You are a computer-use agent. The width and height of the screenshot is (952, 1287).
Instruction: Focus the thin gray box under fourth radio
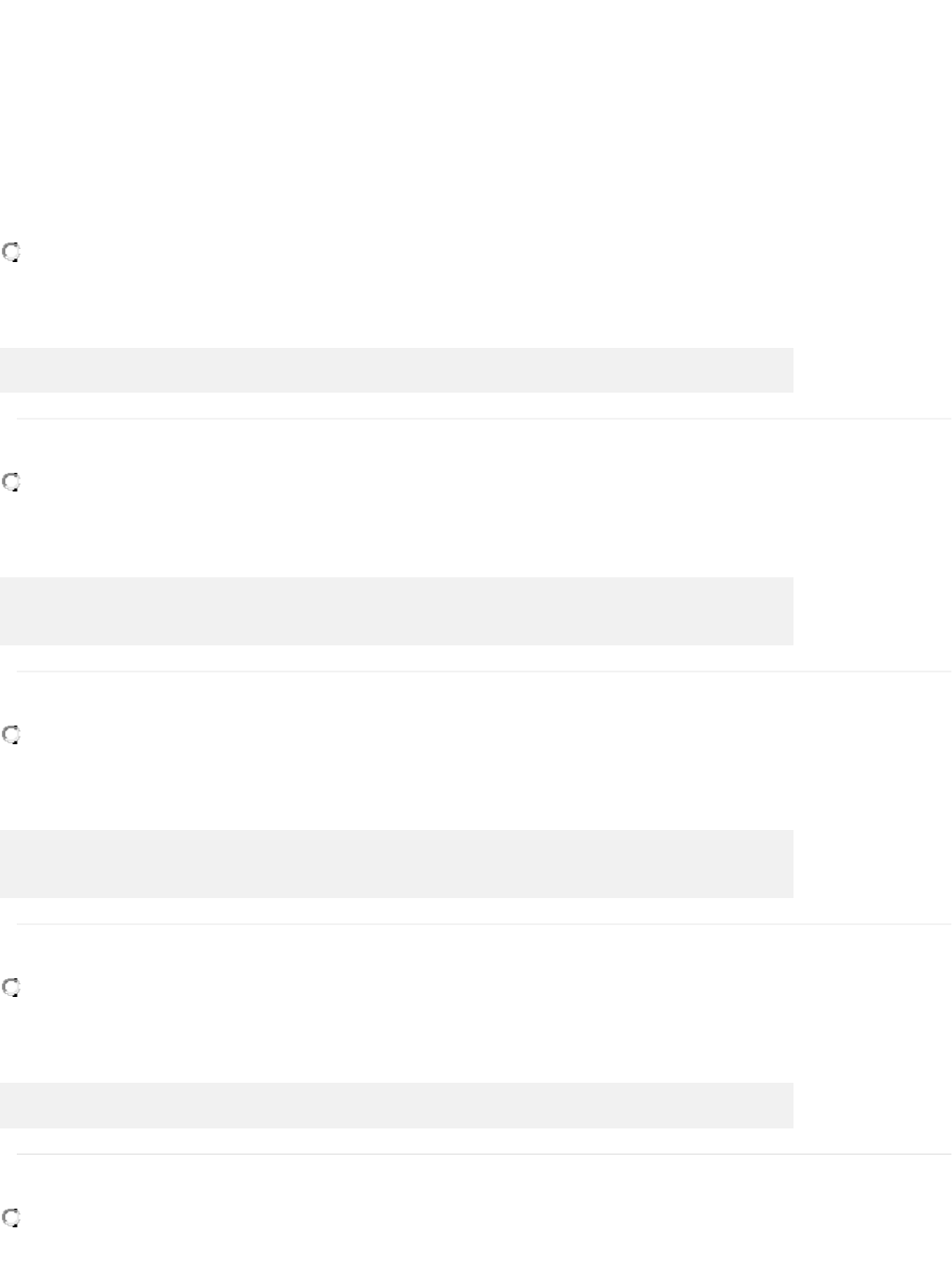(396, 1105)
